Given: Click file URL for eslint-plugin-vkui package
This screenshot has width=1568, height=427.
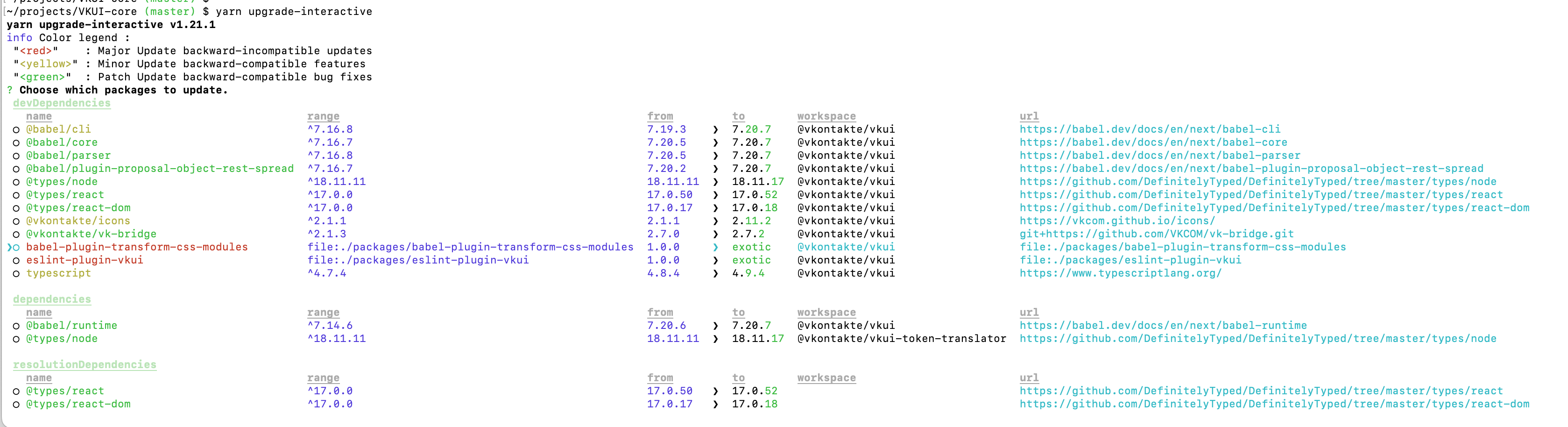Looking at the screenshot, I should click(1130, 260).
